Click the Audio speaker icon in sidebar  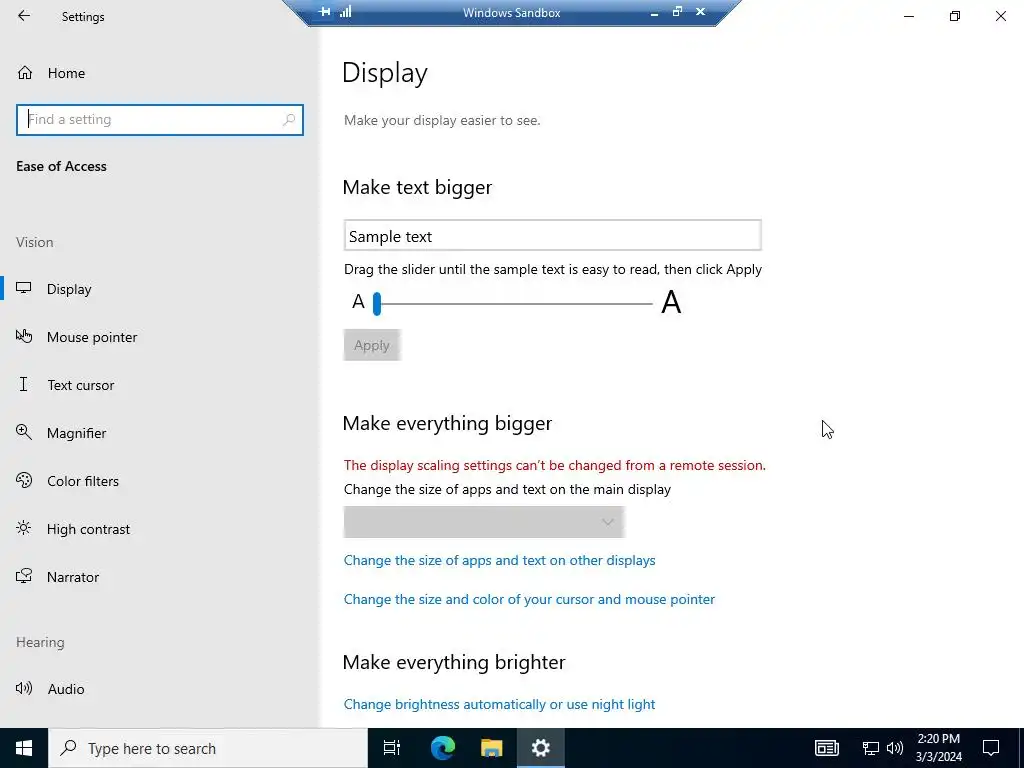coord(24,688)
